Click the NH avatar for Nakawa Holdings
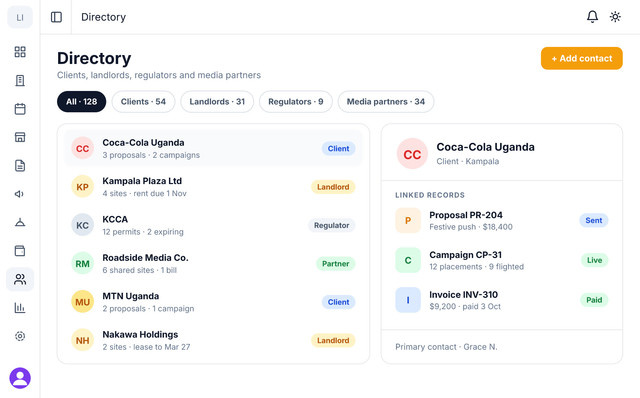 click(82, 340)
